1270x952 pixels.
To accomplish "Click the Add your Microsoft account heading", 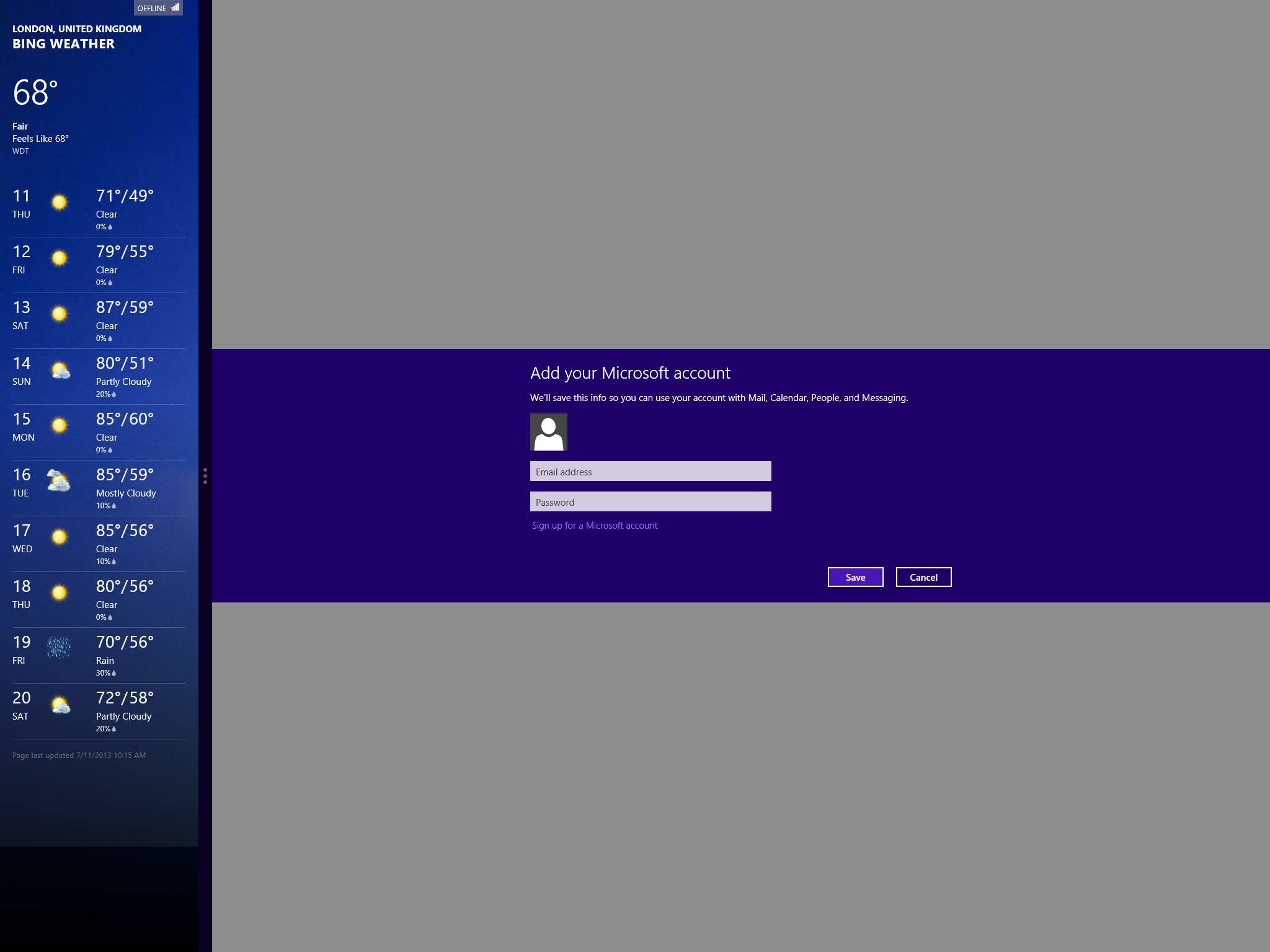I will (x=630, y=373).
